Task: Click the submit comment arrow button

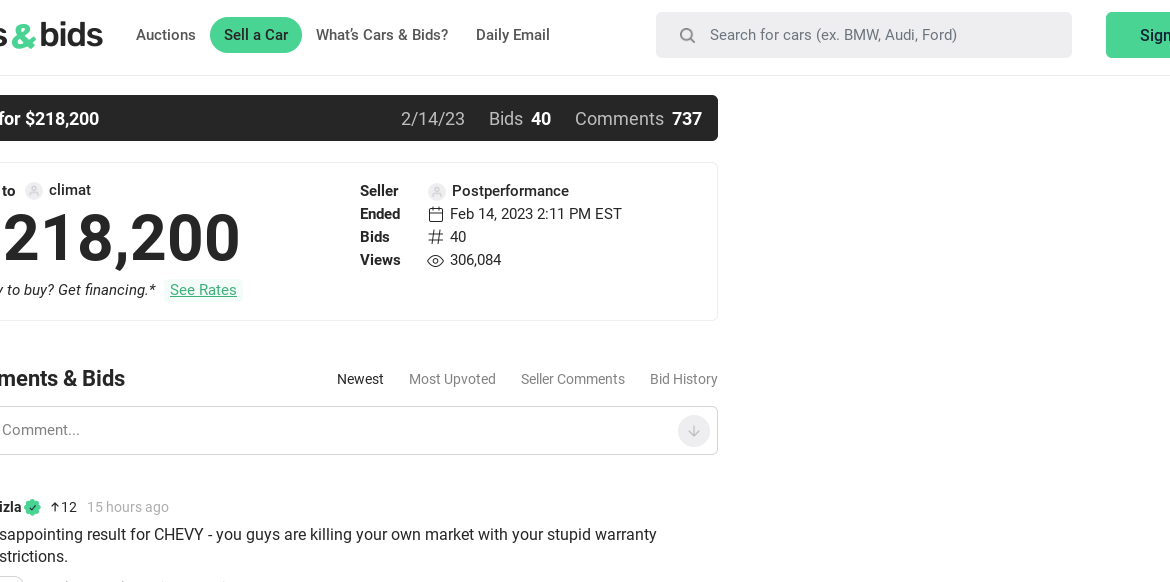Action: pyautogui.click(x=693, y=431)
